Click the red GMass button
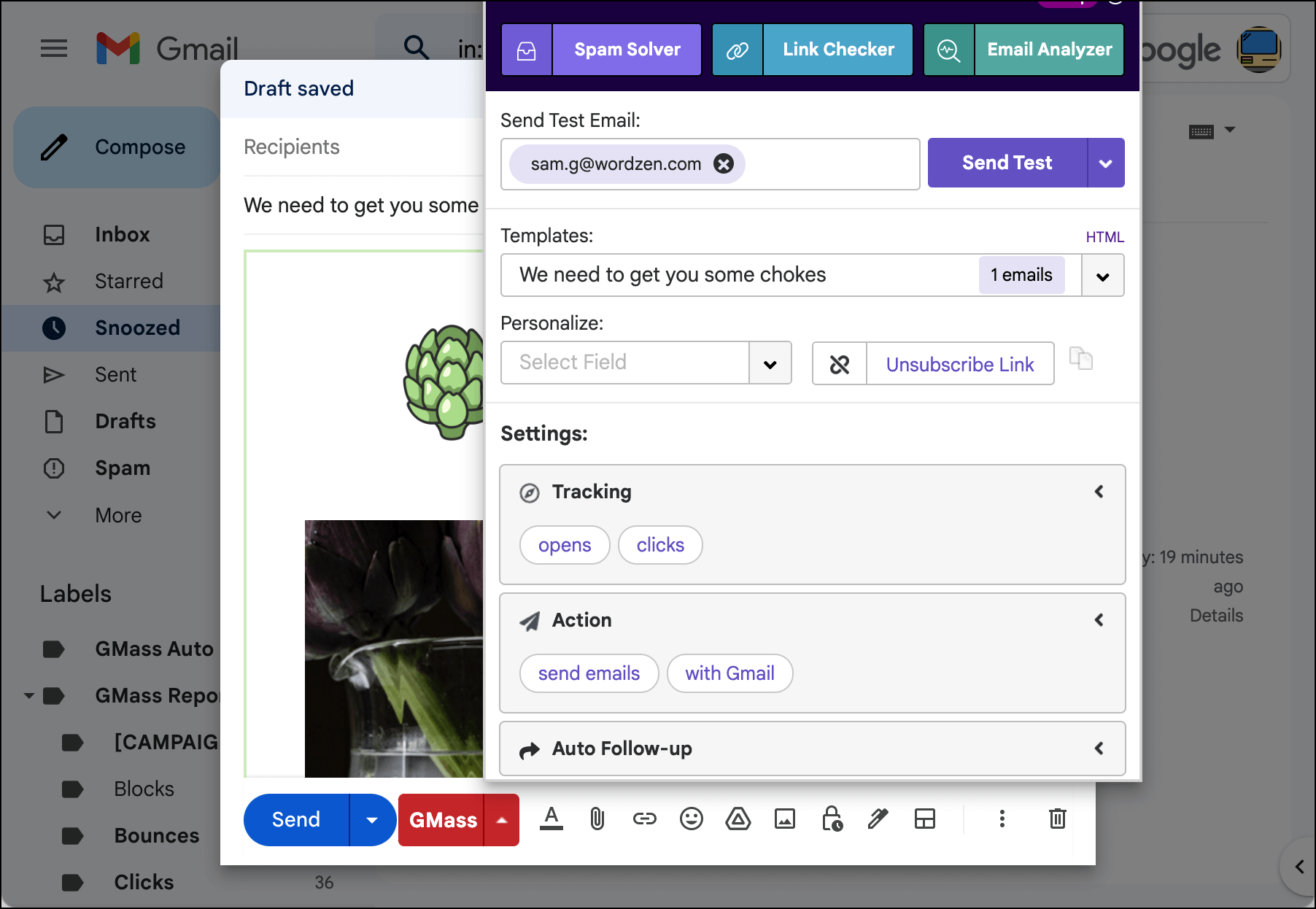This screenshot has width=1316, height=909. 442,820
